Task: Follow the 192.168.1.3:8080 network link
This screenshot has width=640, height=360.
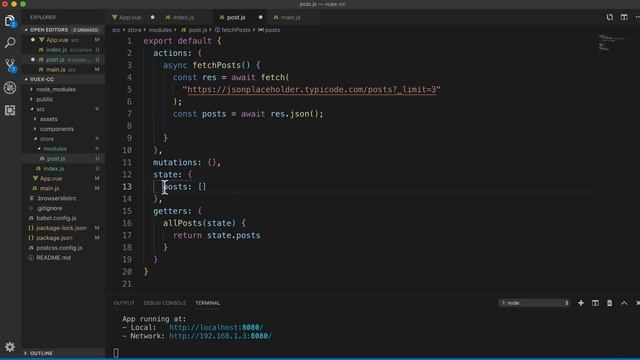Action: tap(220, 336)
